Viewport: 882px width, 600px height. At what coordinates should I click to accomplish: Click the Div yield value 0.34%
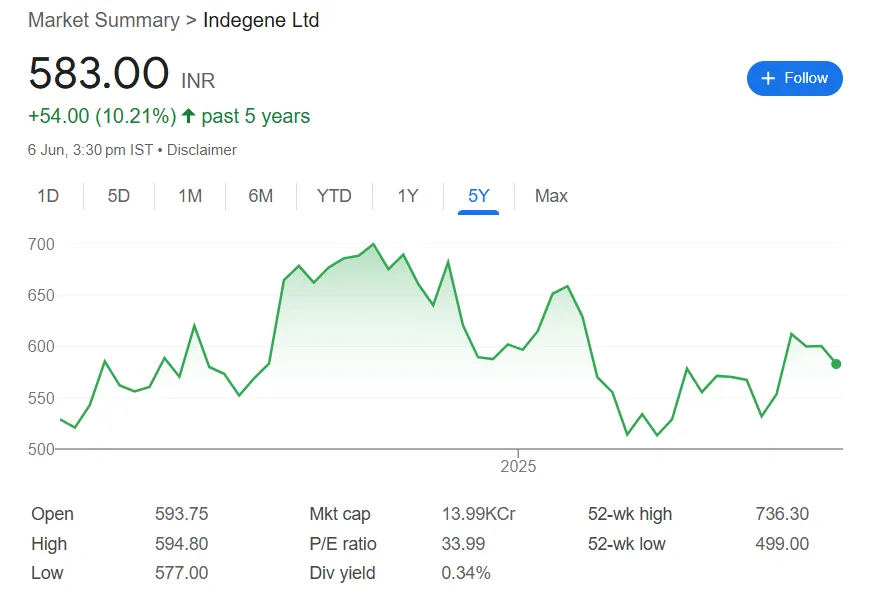click(x=466, y=573)
